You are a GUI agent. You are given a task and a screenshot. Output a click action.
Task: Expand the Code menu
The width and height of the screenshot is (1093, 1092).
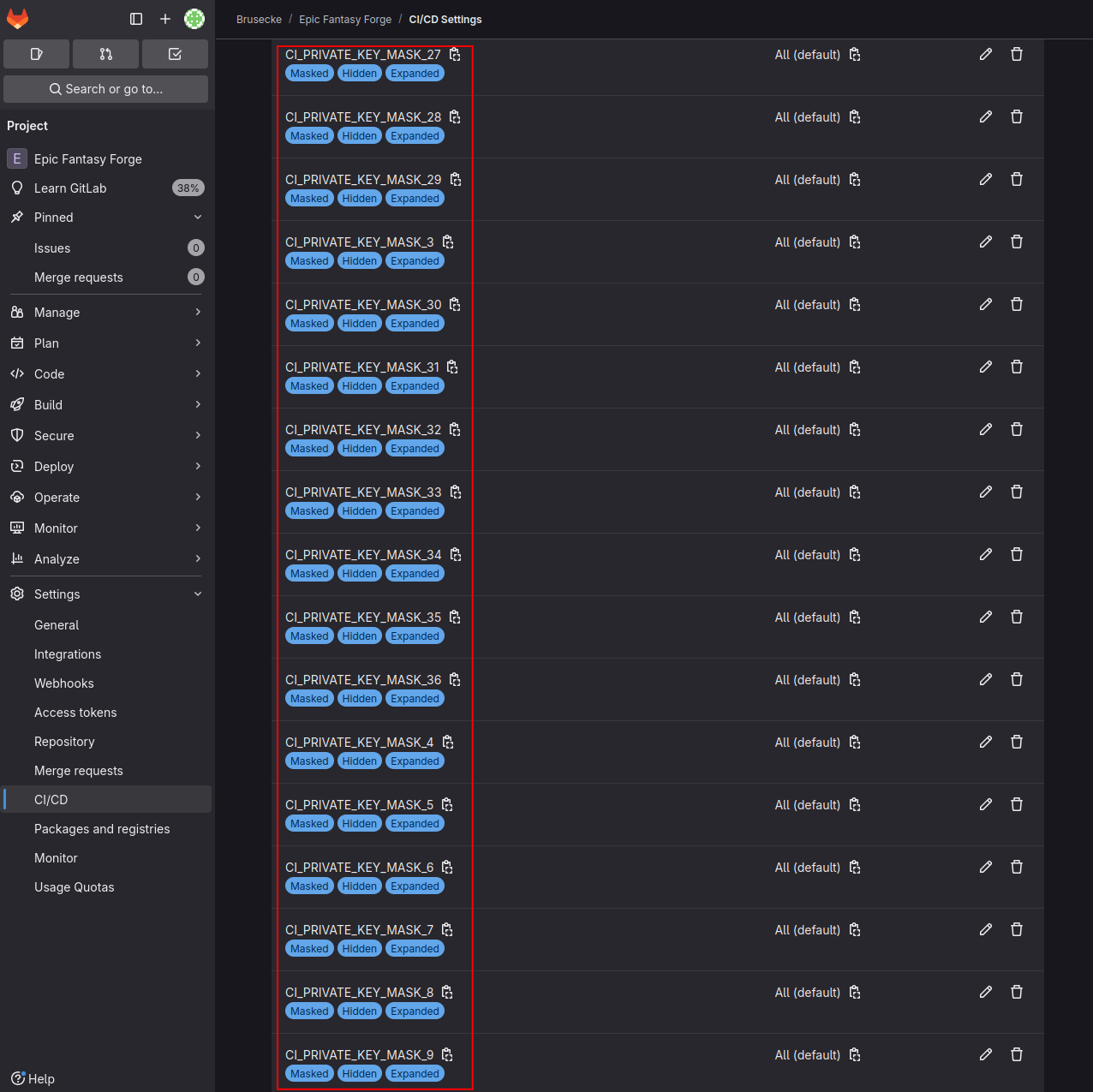coord(107,374)
